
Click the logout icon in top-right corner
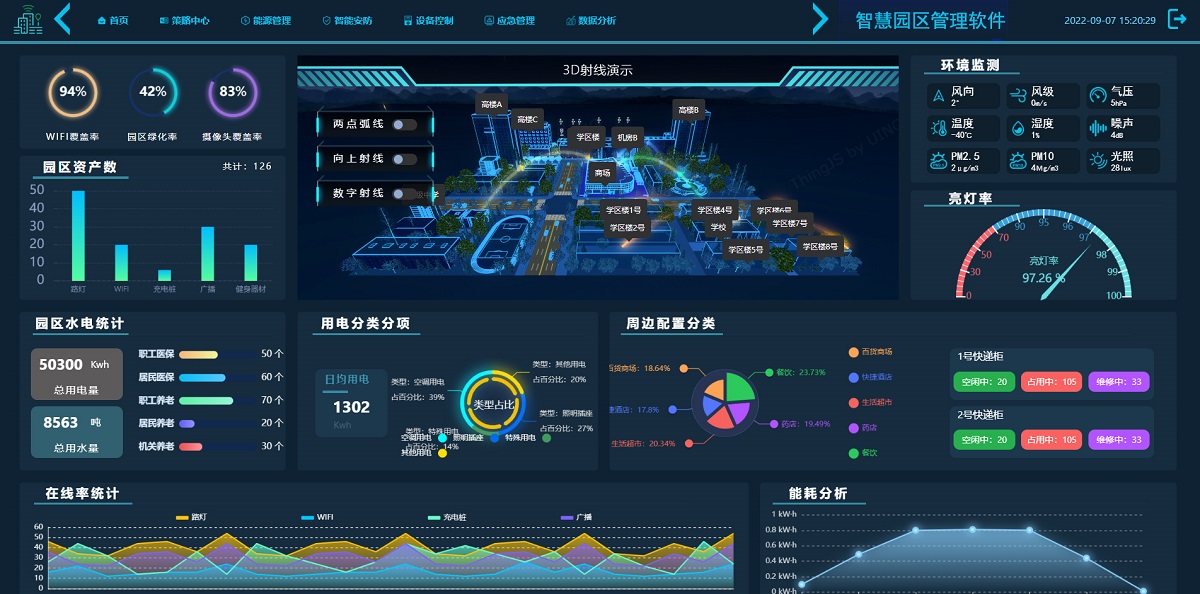[1176, 19]
